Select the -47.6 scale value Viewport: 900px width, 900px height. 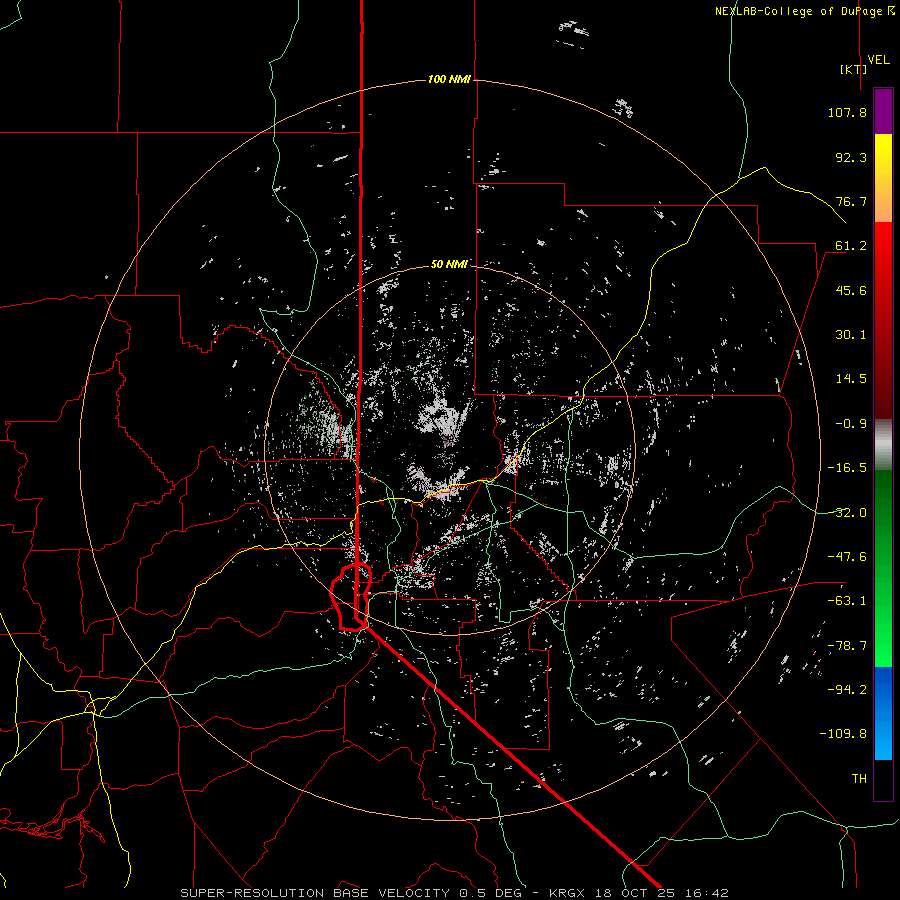click(x=847, y=557)
